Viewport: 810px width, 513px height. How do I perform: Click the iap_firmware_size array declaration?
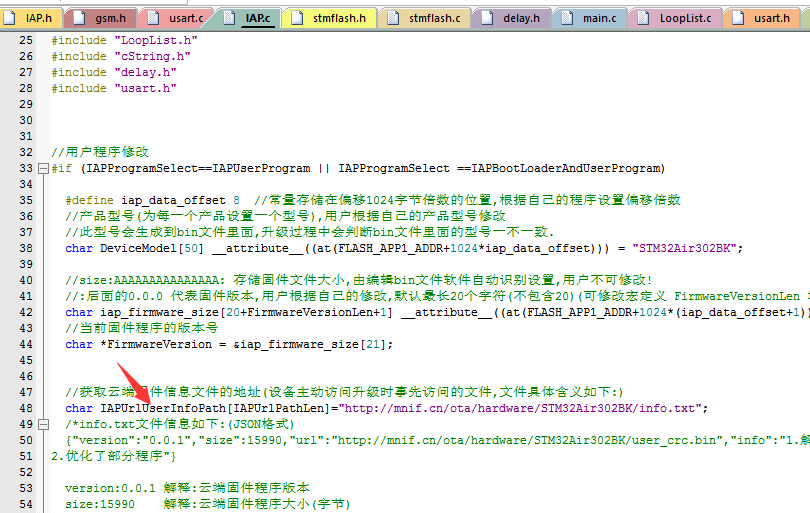[x=246, y=313]
